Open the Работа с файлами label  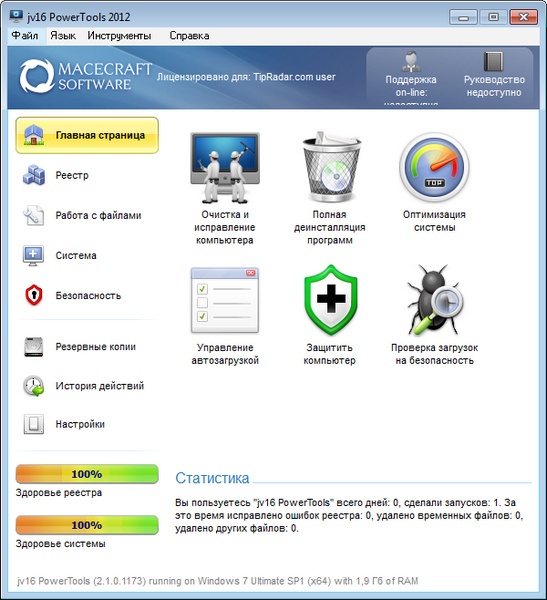(x=98, y=215)
